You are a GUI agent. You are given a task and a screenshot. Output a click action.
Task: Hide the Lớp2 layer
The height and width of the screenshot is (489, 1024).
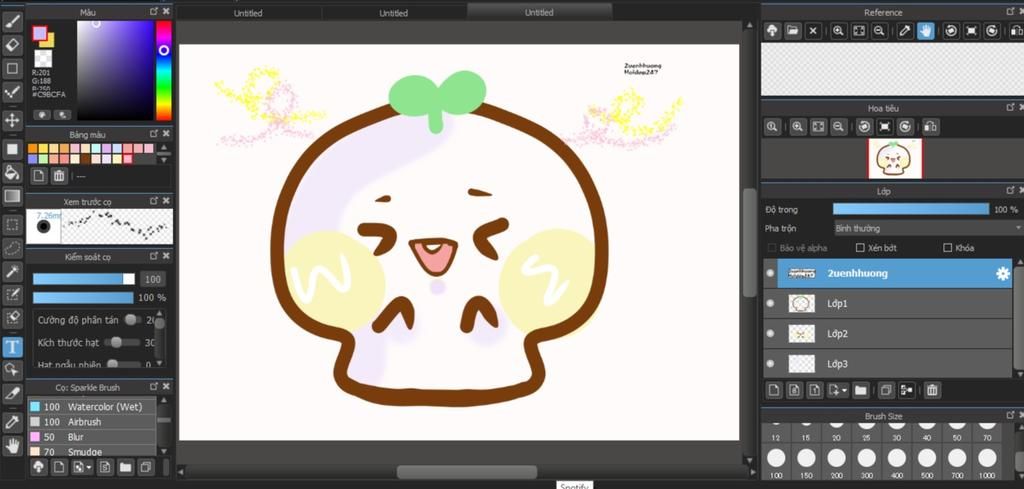tap(771, 334)
